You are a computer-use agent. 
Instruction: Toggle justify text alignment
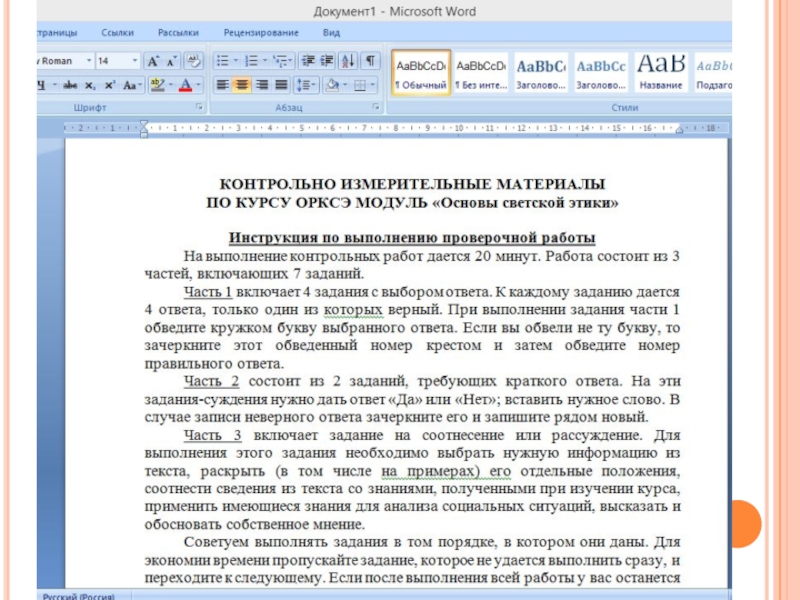(281, 85)
